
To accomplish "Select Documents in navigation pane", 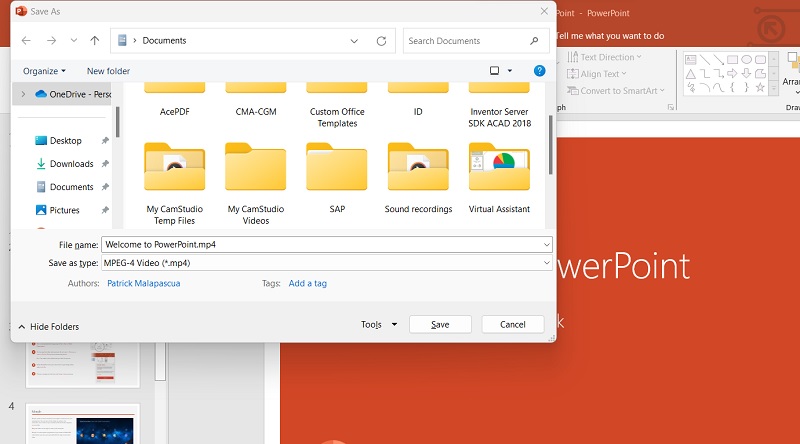I will point(71,187).
